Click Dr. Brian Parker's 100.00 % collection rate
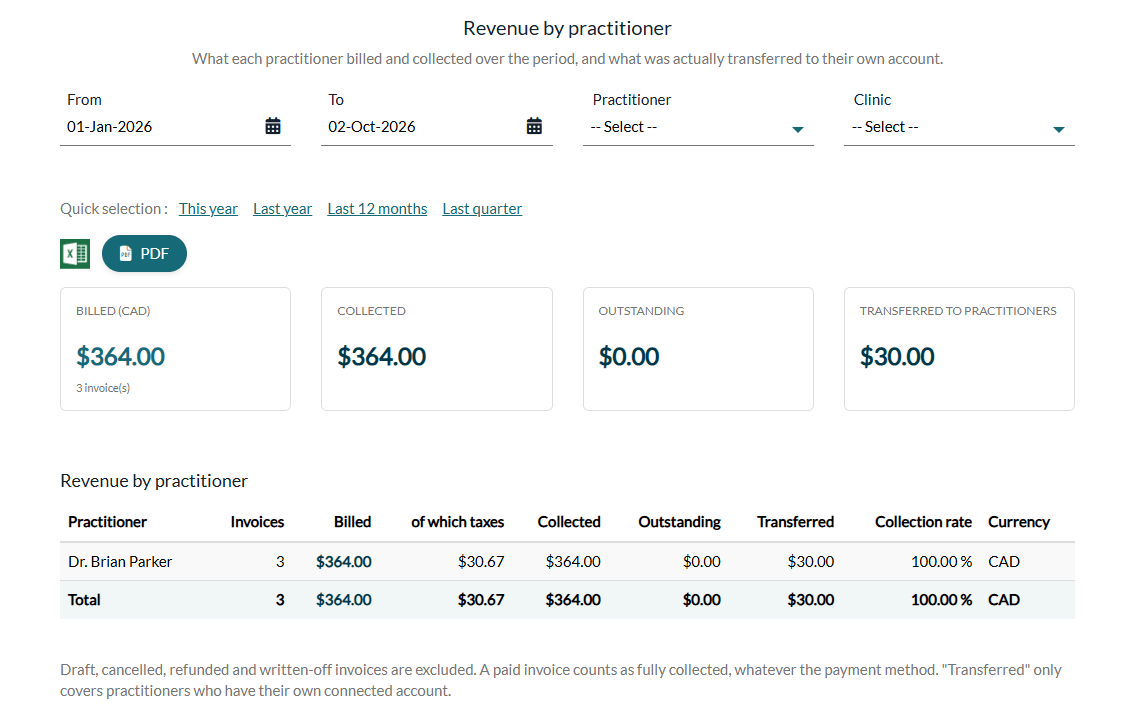 point(941,562)
